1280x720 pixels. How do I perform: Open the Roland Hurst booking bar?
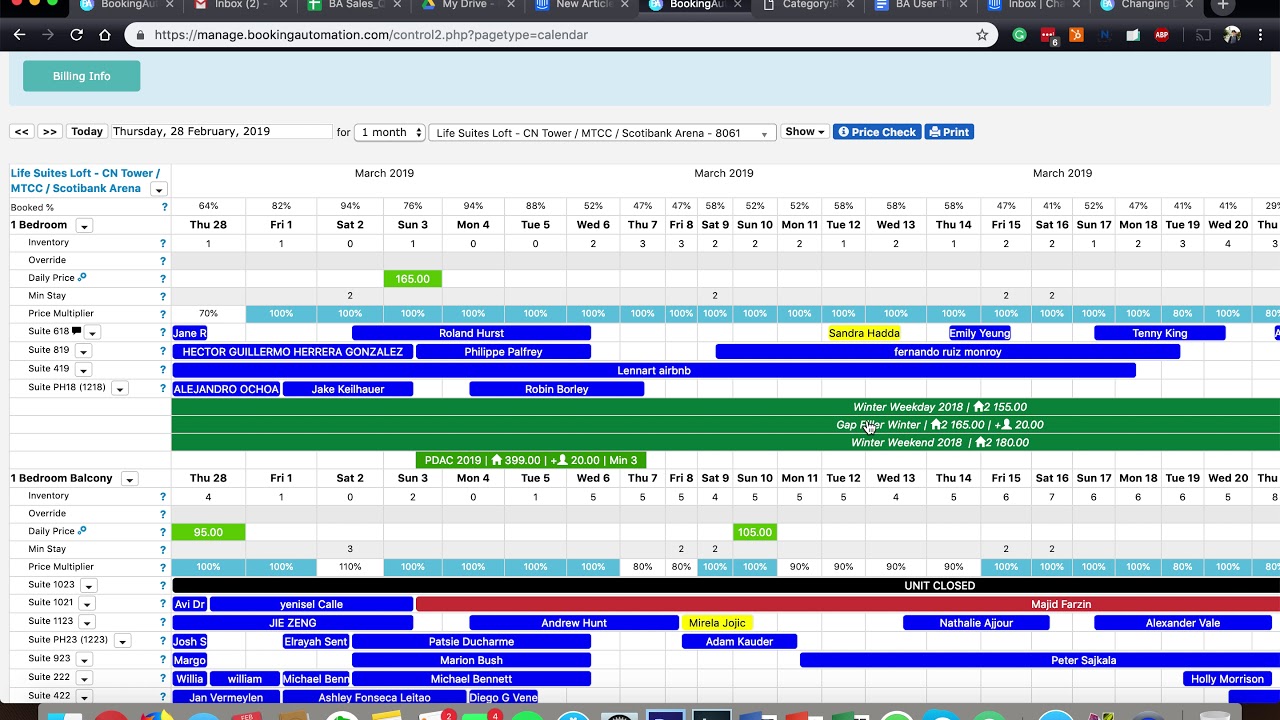tap(471, 333)
